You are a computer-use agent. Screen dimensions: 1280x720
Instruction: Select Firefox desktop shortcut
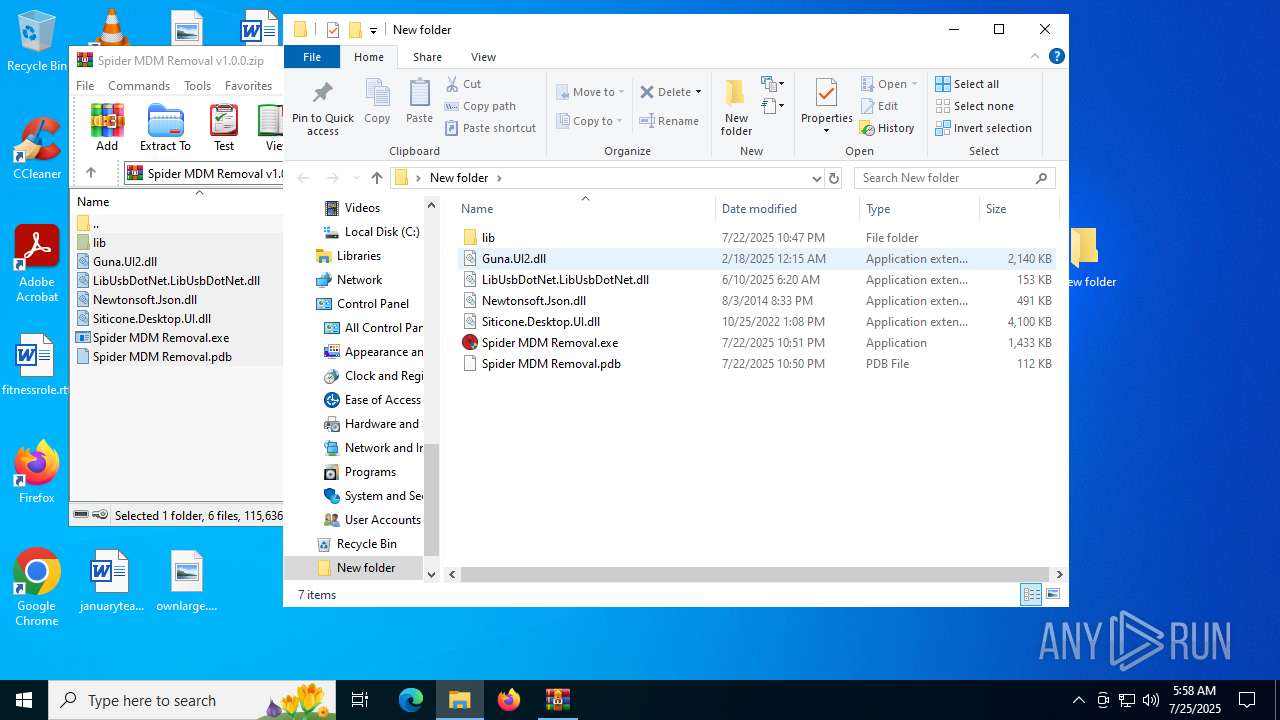pyautogui.click(x=37, y=472)
